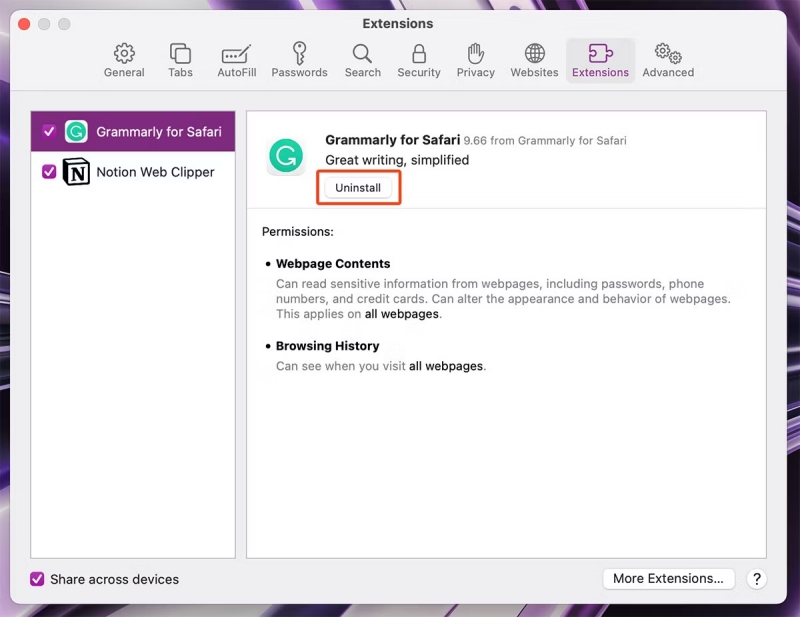Image resolution: width=800 pixels, height=617 pixels.
Task: Open Websites preferences
Action: point(534,61)
